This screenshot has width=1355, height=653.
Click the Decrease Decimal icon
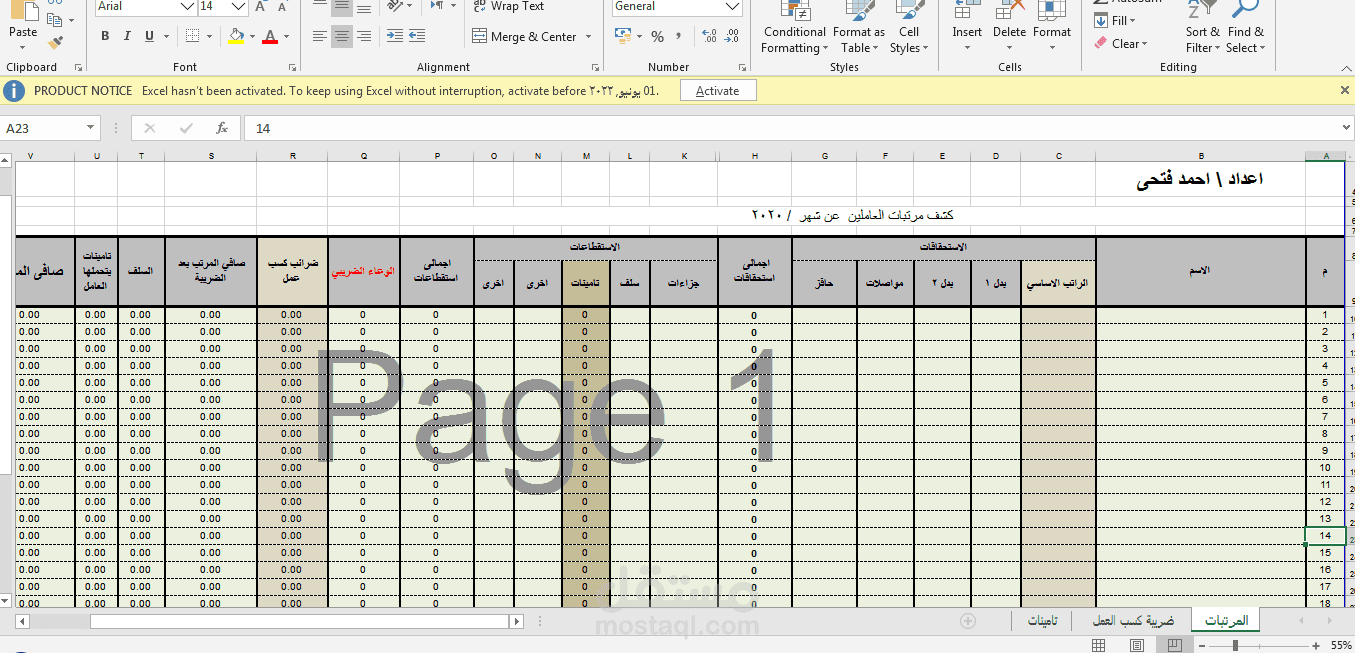coord(733,37)
